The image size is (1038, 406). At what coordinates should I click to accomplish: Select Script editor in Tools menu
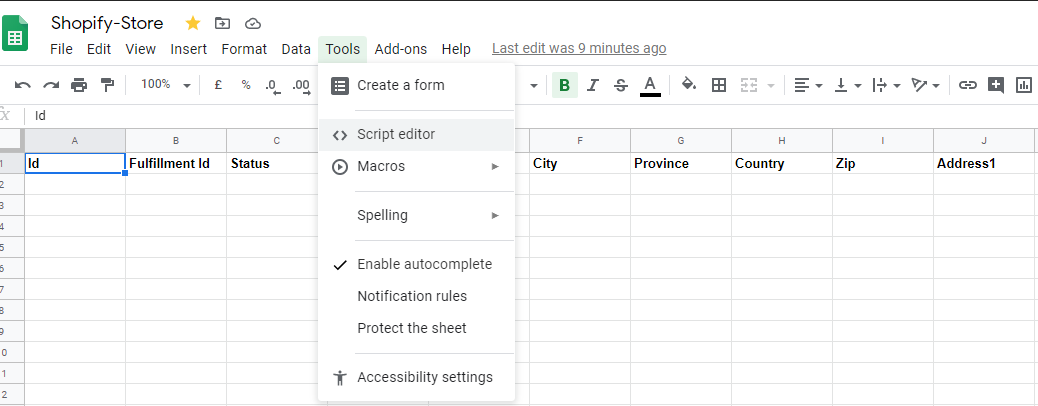[416, 134]
